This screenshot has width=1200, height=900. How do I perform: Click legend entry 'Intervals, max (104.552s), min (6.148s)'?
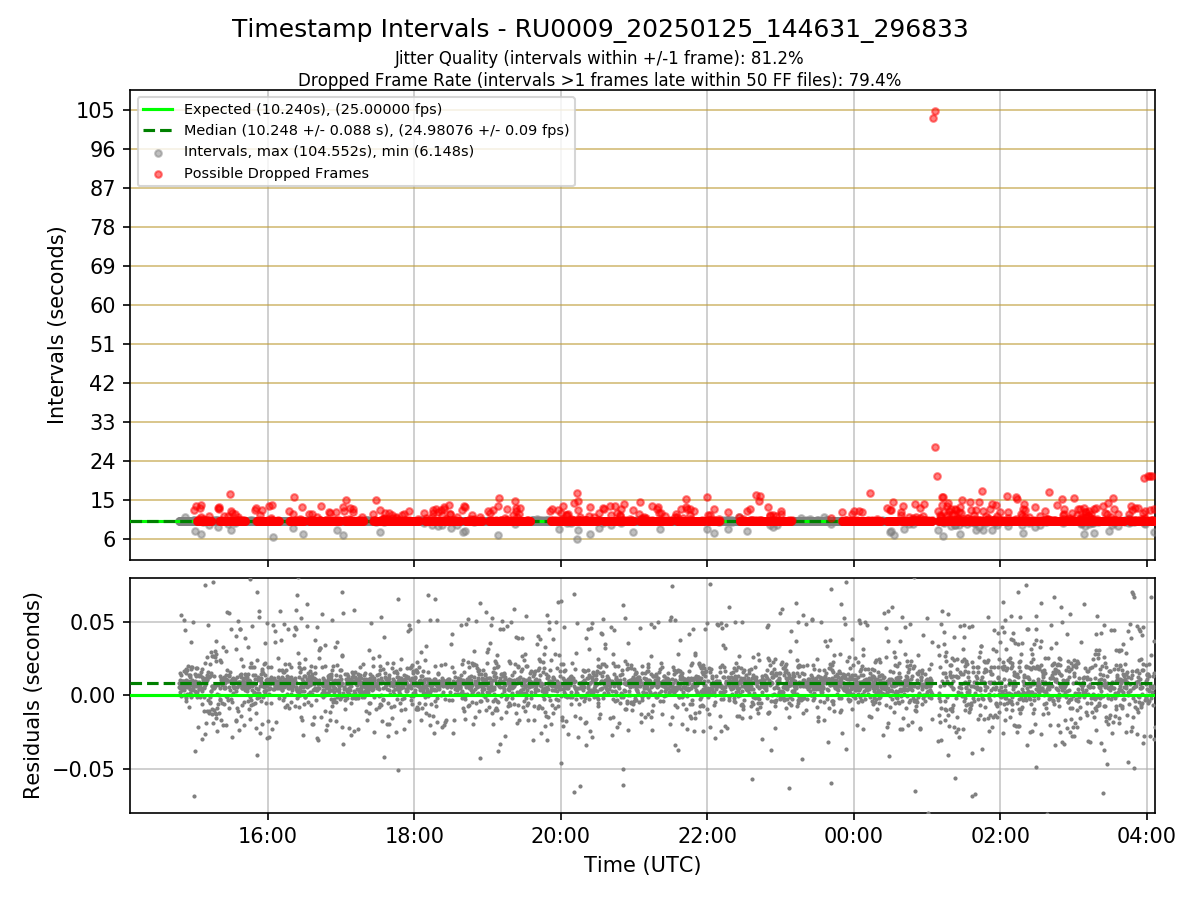[x=329, y=152]
